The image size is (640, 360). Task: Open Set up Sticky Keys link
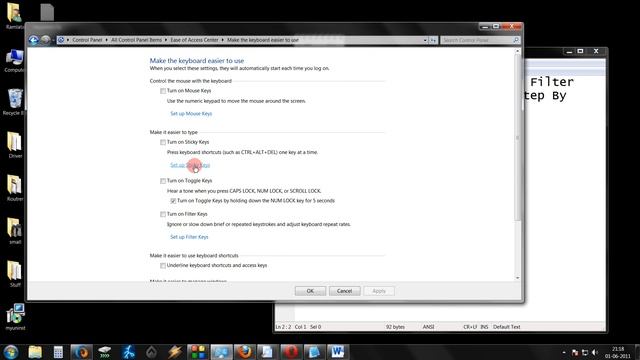[x=190, y=165]
